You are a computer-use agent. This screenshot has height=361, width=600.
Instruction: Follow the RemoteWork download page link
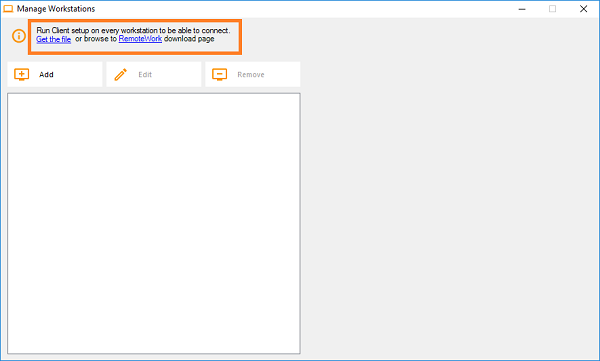click(x=140, y=39)
